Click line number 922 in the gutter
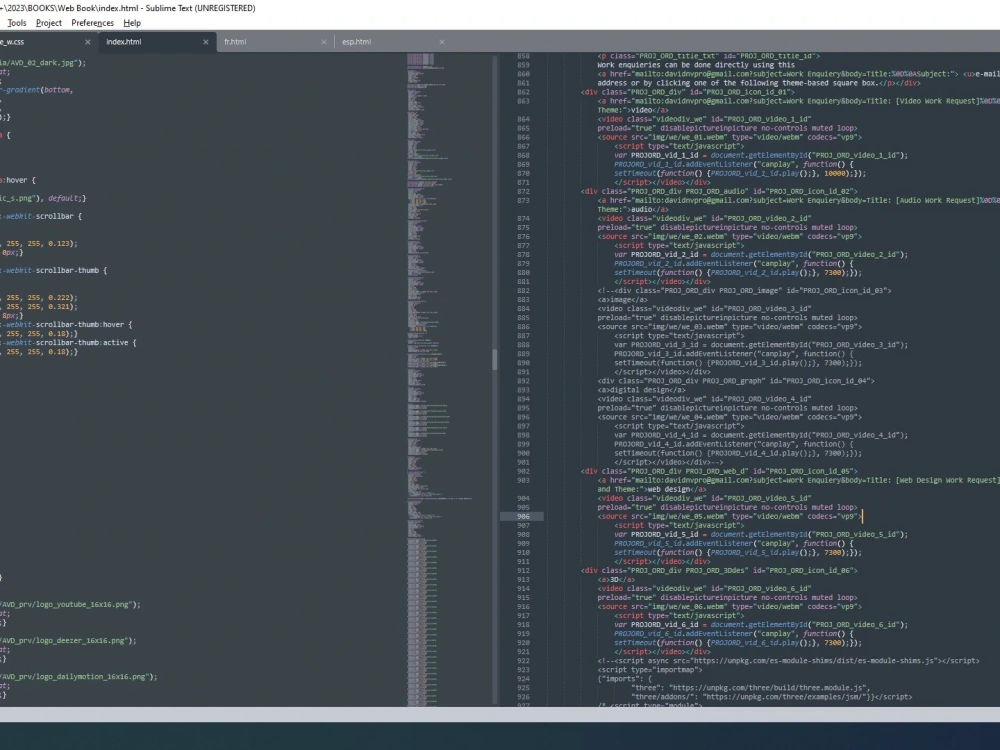 (x=523, y=661)
